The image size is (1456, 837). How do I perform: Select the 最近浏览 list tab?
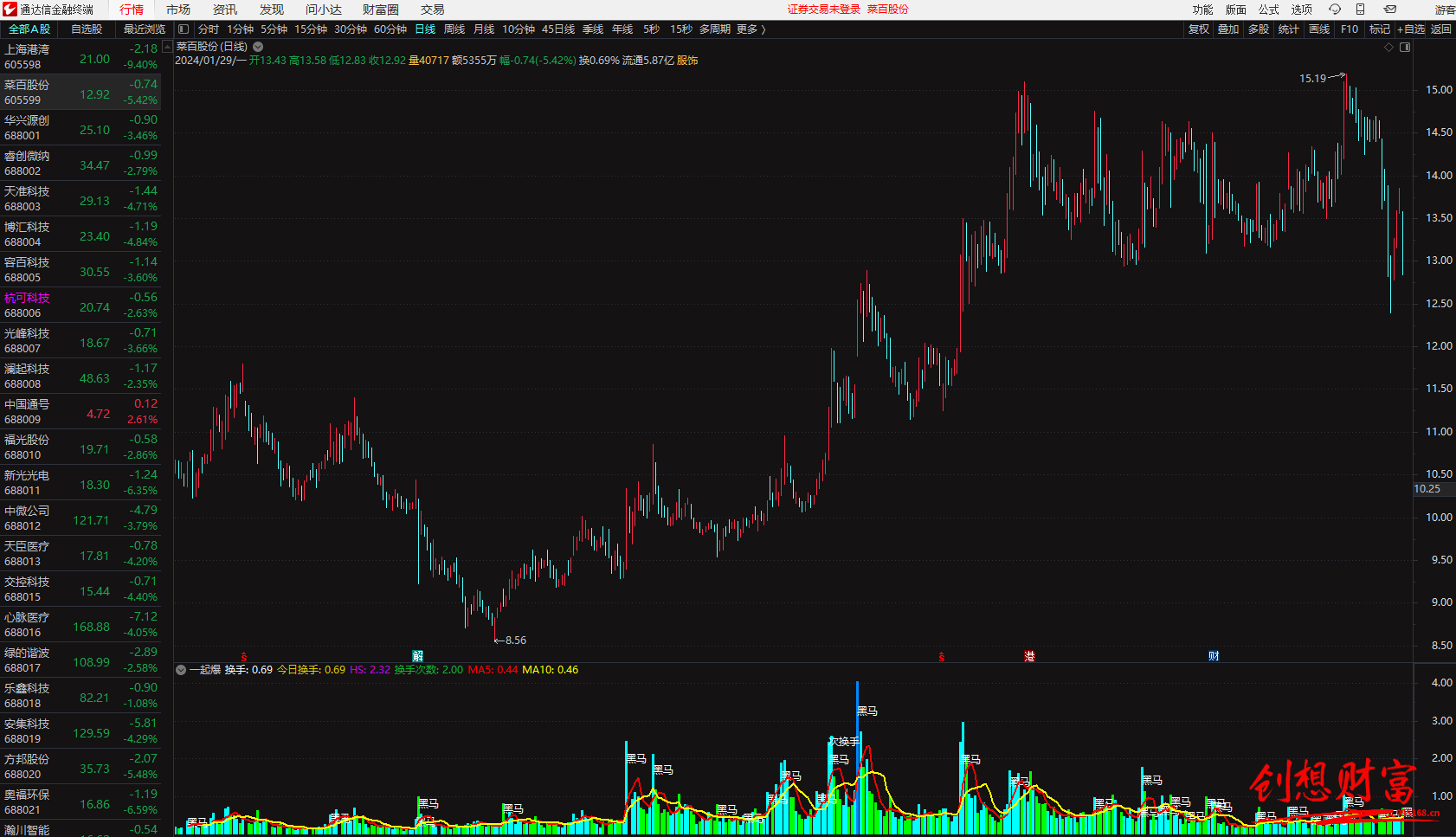[145, 29]
